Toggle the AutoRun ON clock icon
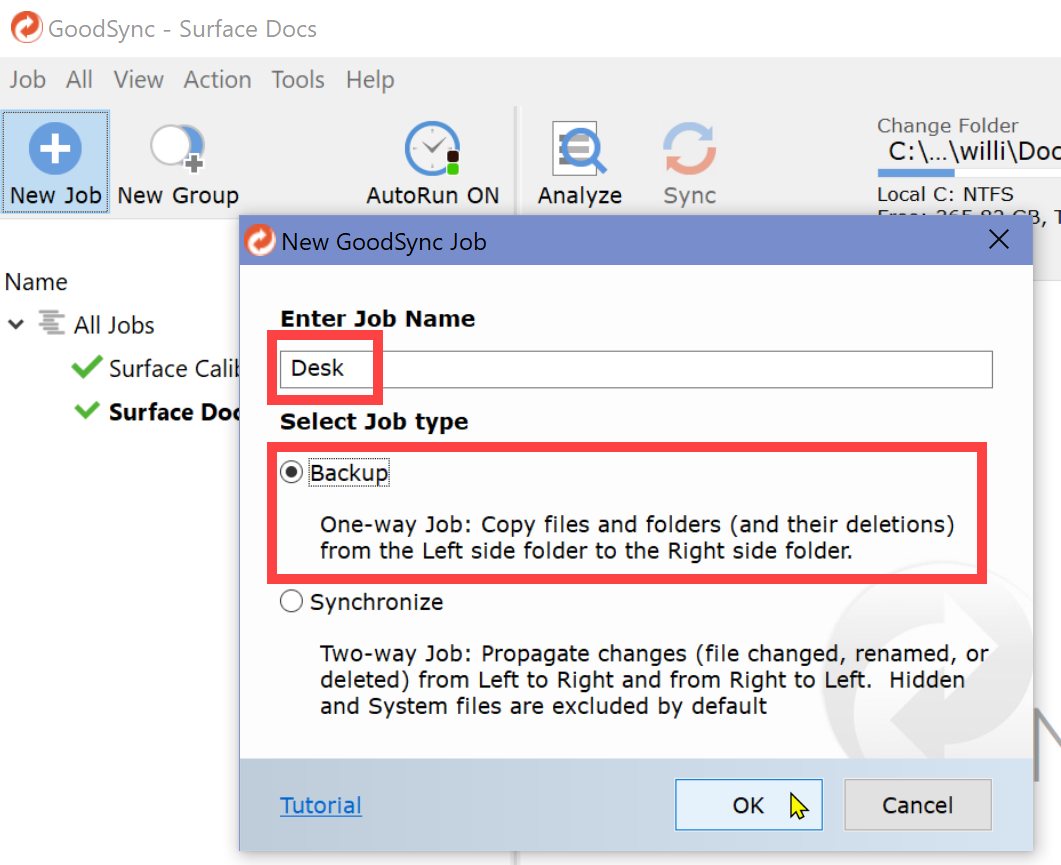Viewport: 1061px width, 865px height. click(x=432, y=148)
